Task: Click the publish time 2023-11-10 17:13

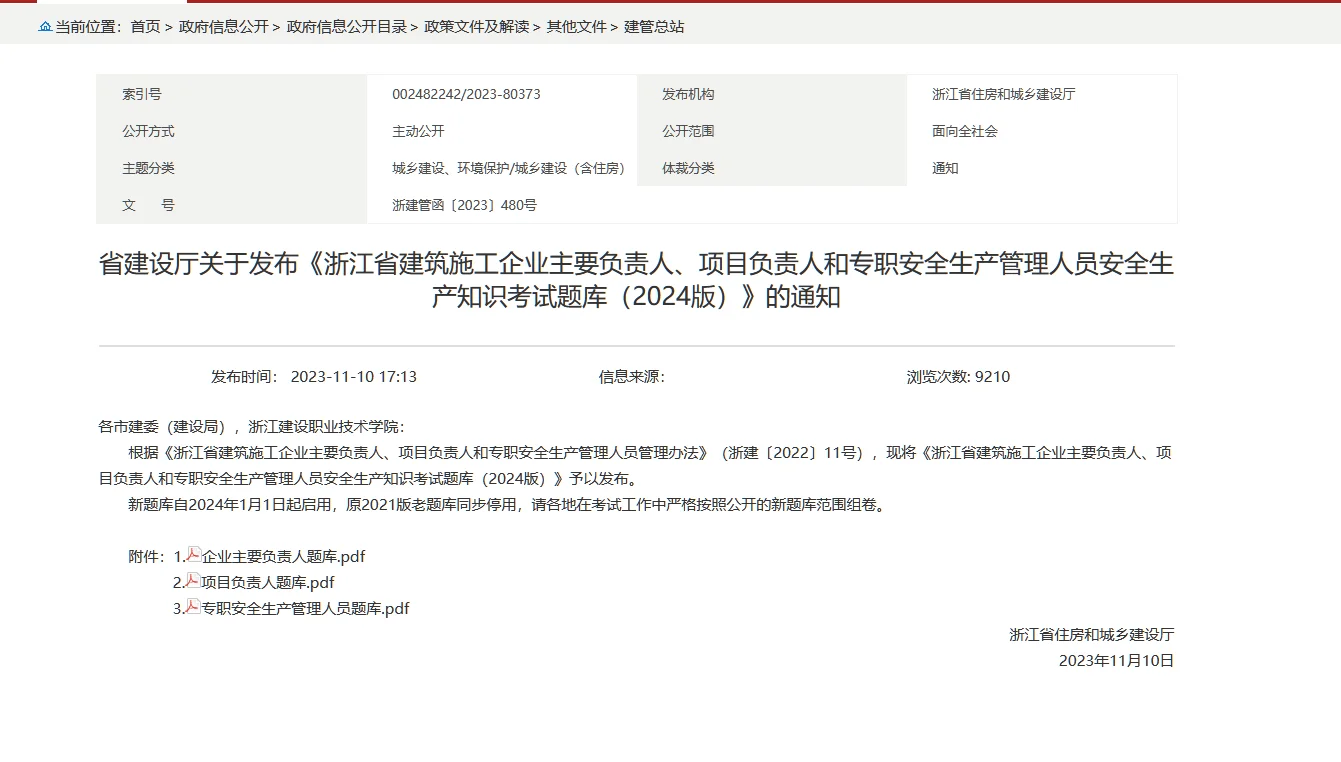Action: click(x=356, y=376)
